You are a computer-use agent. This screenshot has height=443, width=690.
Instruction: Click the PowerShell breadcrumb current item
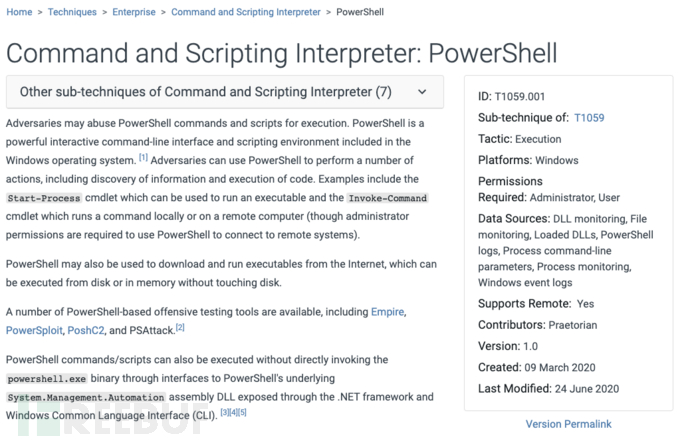[x=360, y=12]
